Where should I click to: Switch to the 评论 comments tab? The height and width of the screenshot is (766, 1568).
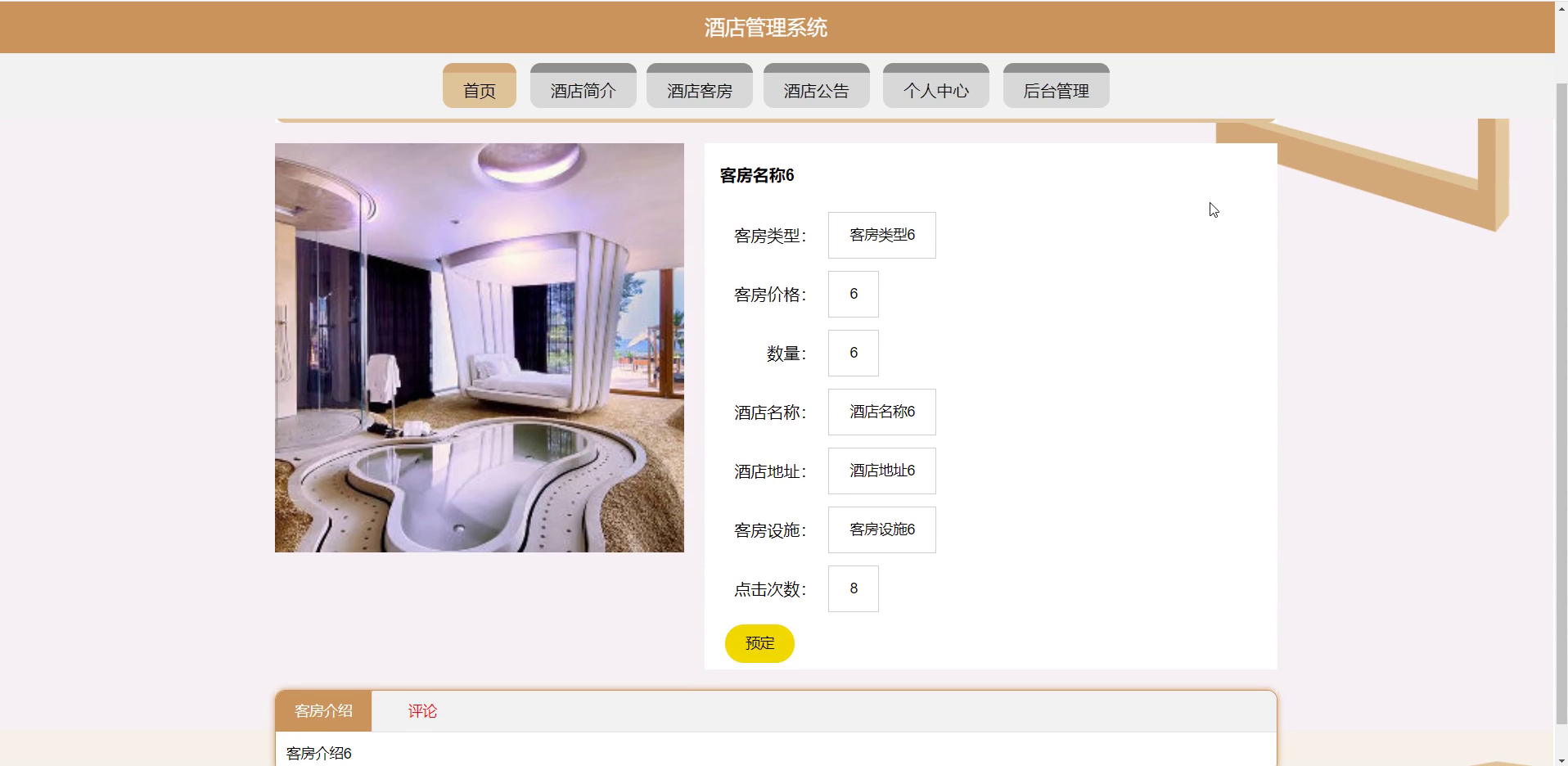coord(422,711)
